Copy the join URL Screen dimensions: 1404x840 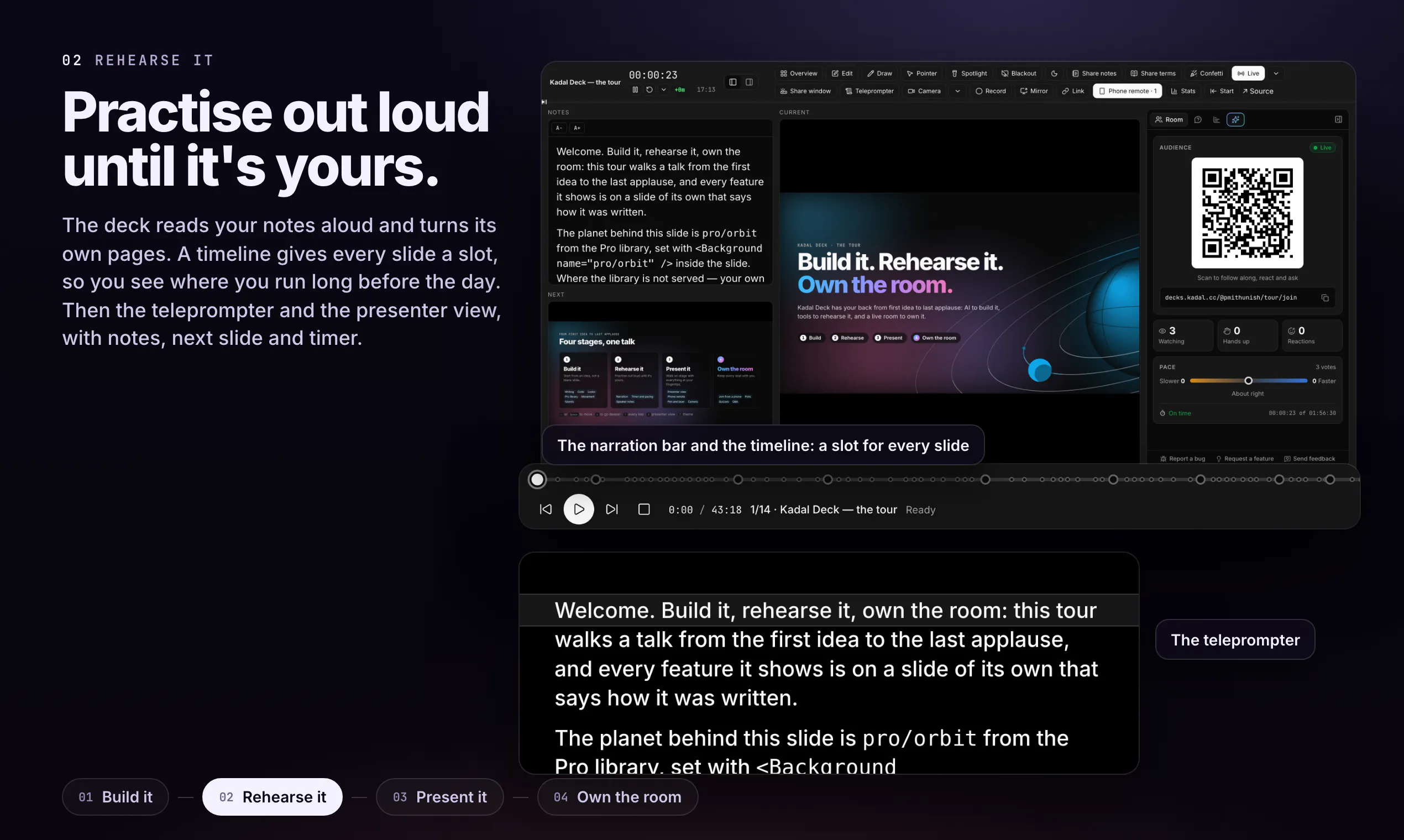point(1326,298)
